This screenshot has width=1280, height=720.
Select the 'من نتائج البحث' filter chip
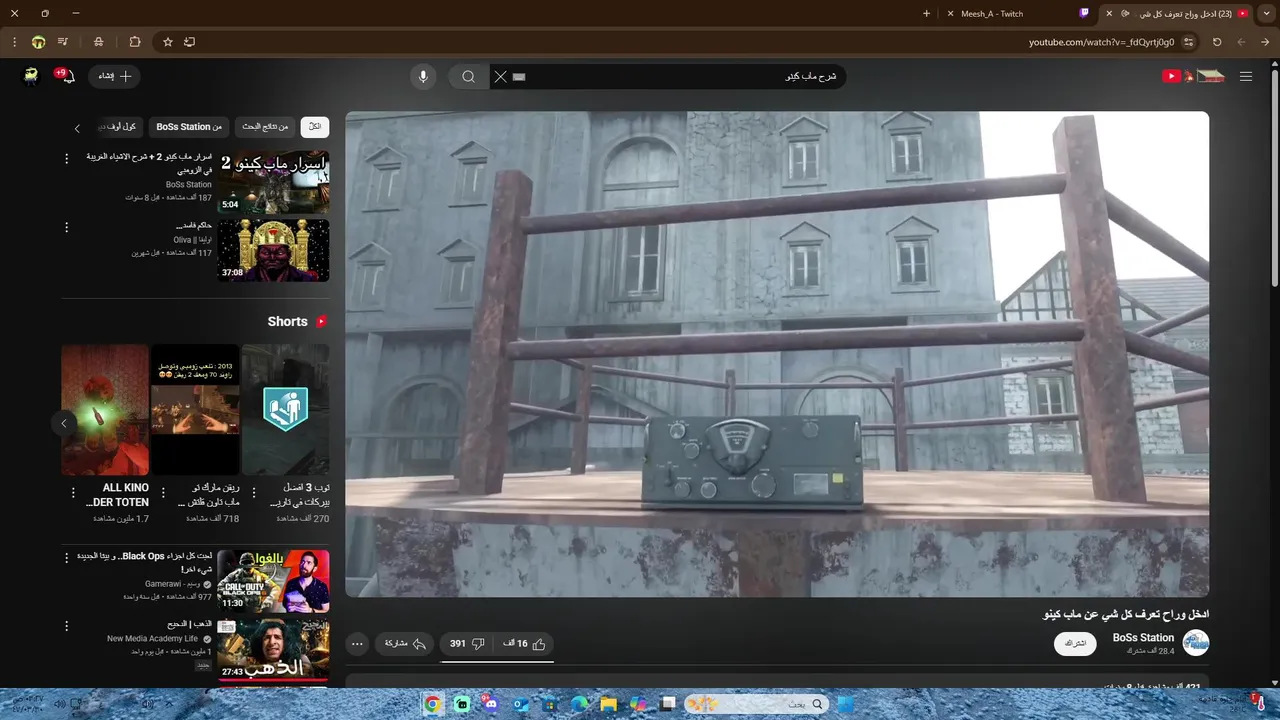tap(266, 127)
